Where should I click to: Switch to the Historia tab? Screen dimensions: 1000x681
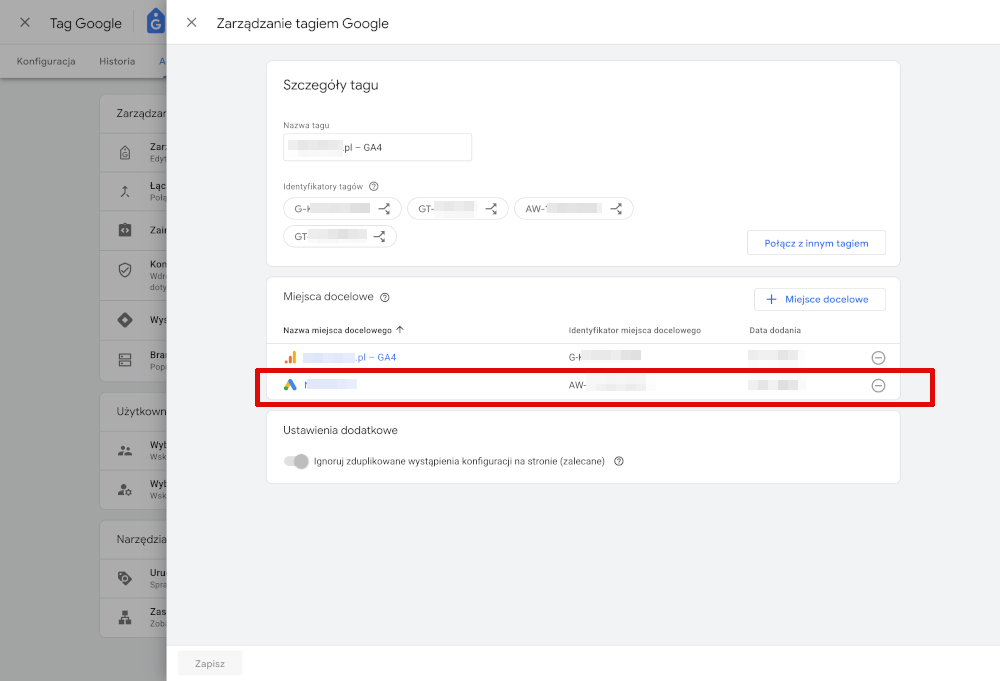pos(117,61)
